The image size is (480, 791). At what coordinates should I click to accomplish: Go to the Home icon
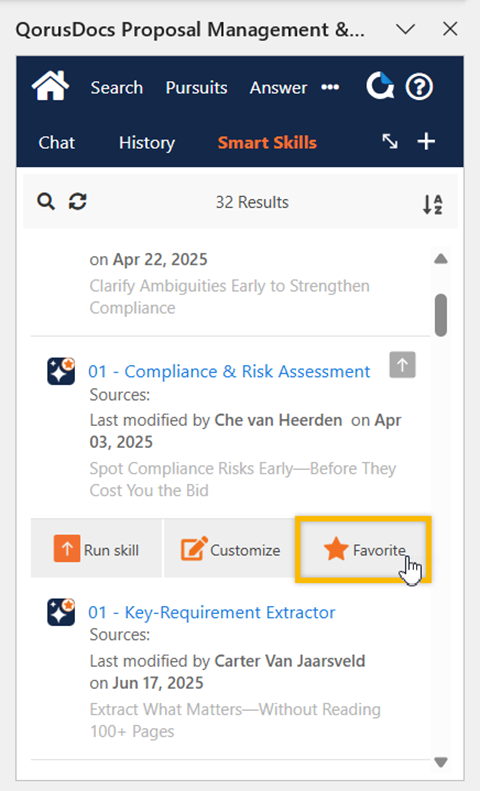50,86
